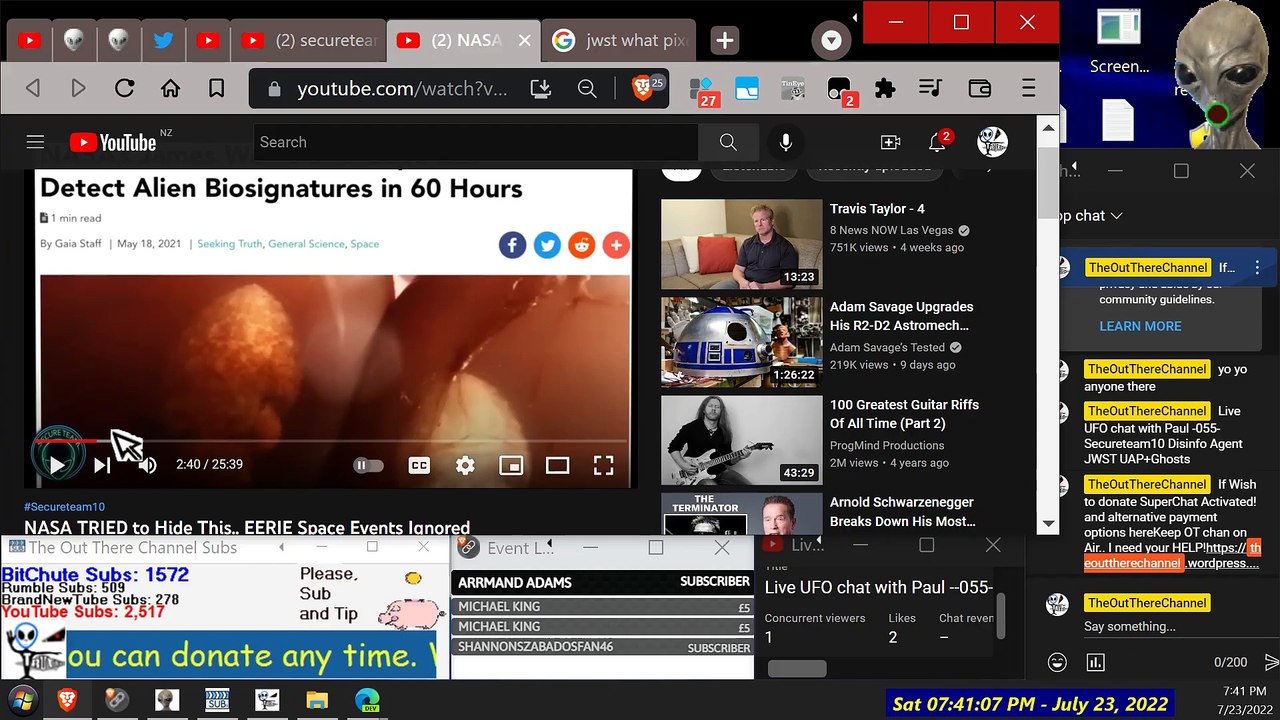This screenshot has height=720, width=1280.
Task: Open Brave Shields lion icon
Action: tap(642, 89)
